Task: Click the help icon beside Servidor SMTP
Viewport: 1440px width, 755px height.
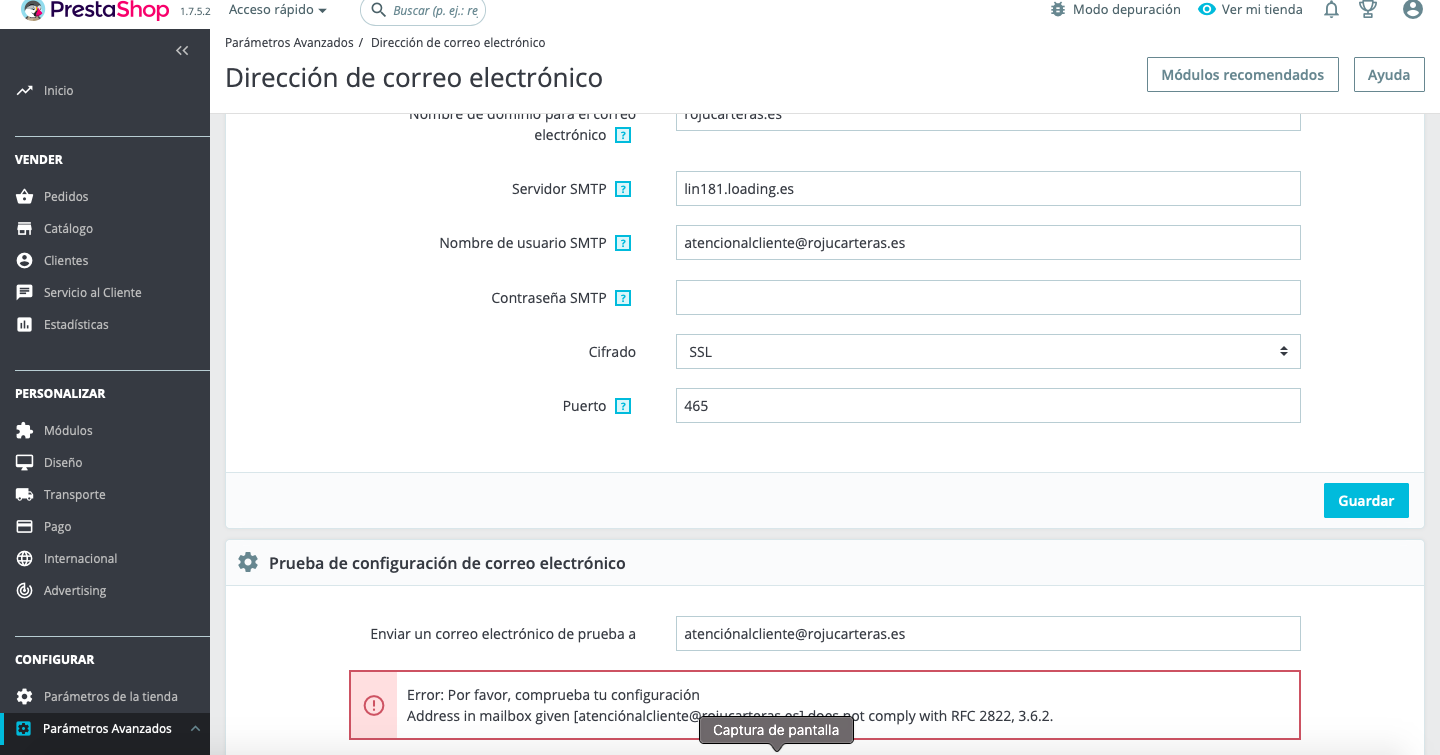Action: point(623,189)
